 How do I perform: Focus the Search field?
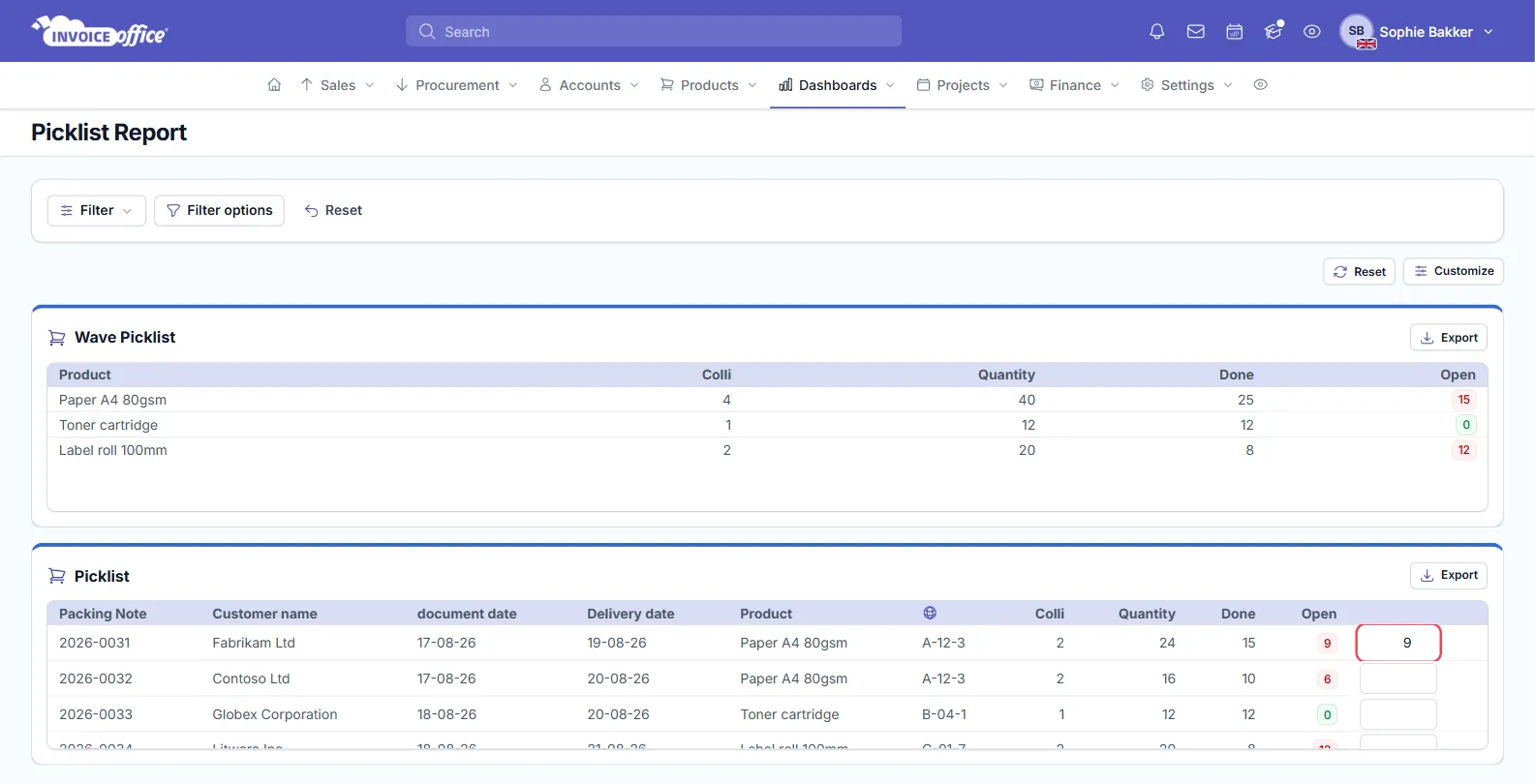click(x=654, y=31)
